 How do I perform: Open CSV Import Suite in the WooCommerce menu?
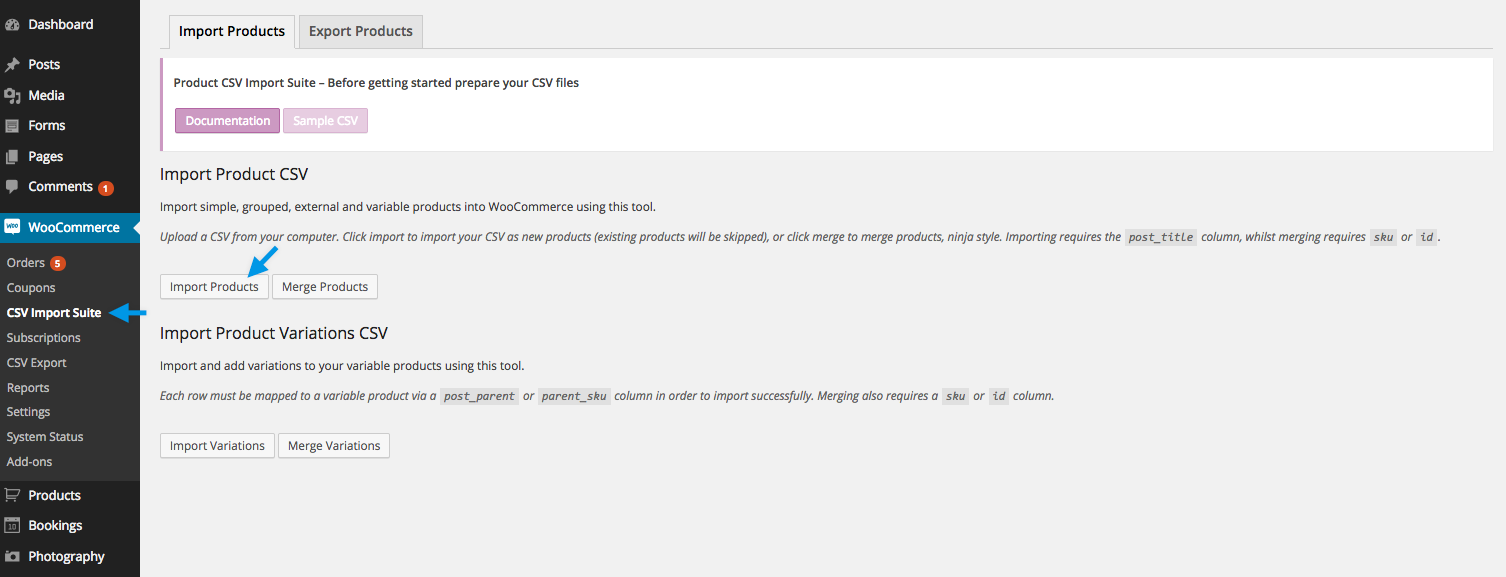point(54,312)
